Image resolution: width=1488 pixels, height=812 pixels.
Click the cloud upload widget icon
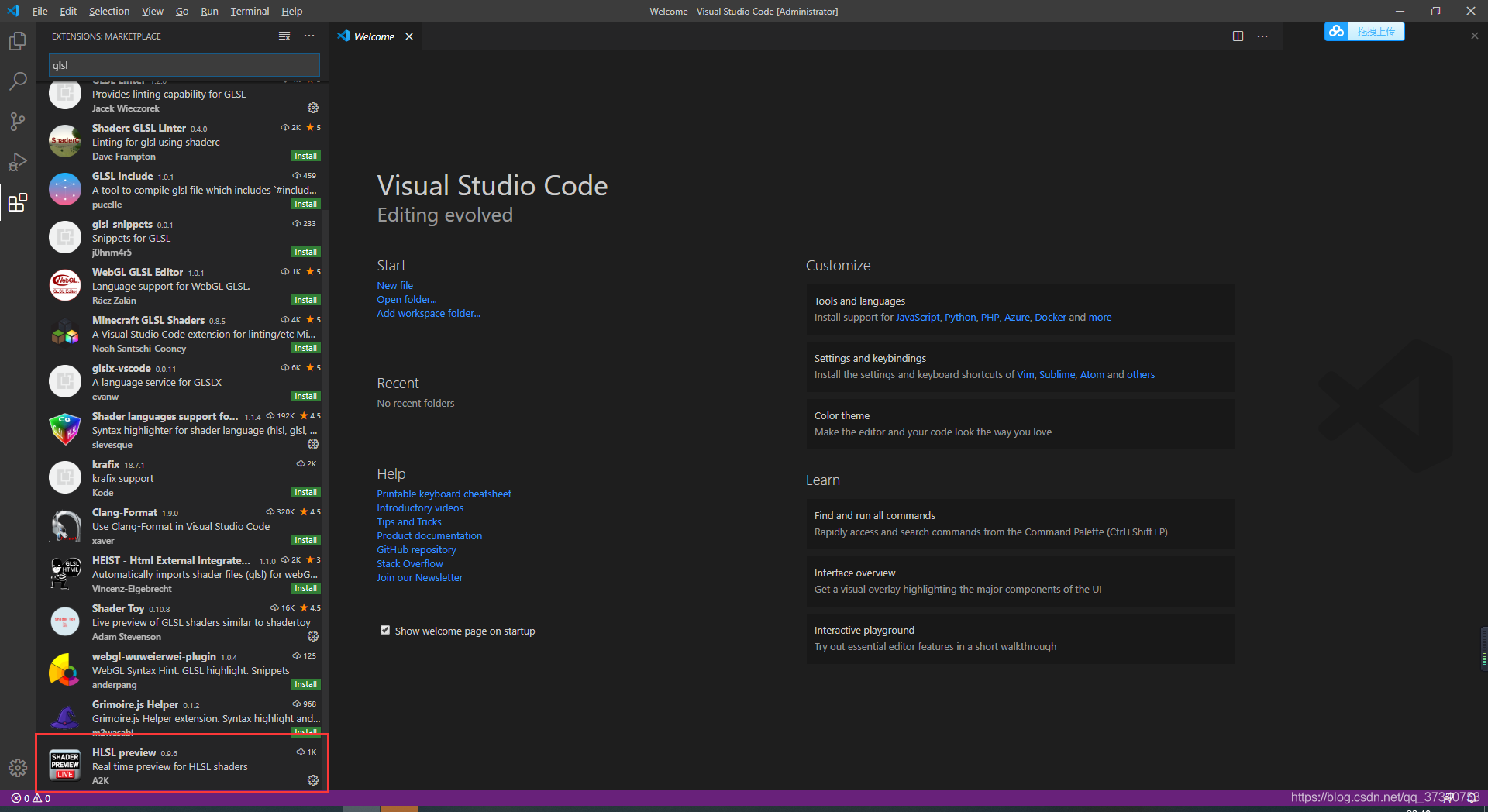click(x=1336, y=31)
